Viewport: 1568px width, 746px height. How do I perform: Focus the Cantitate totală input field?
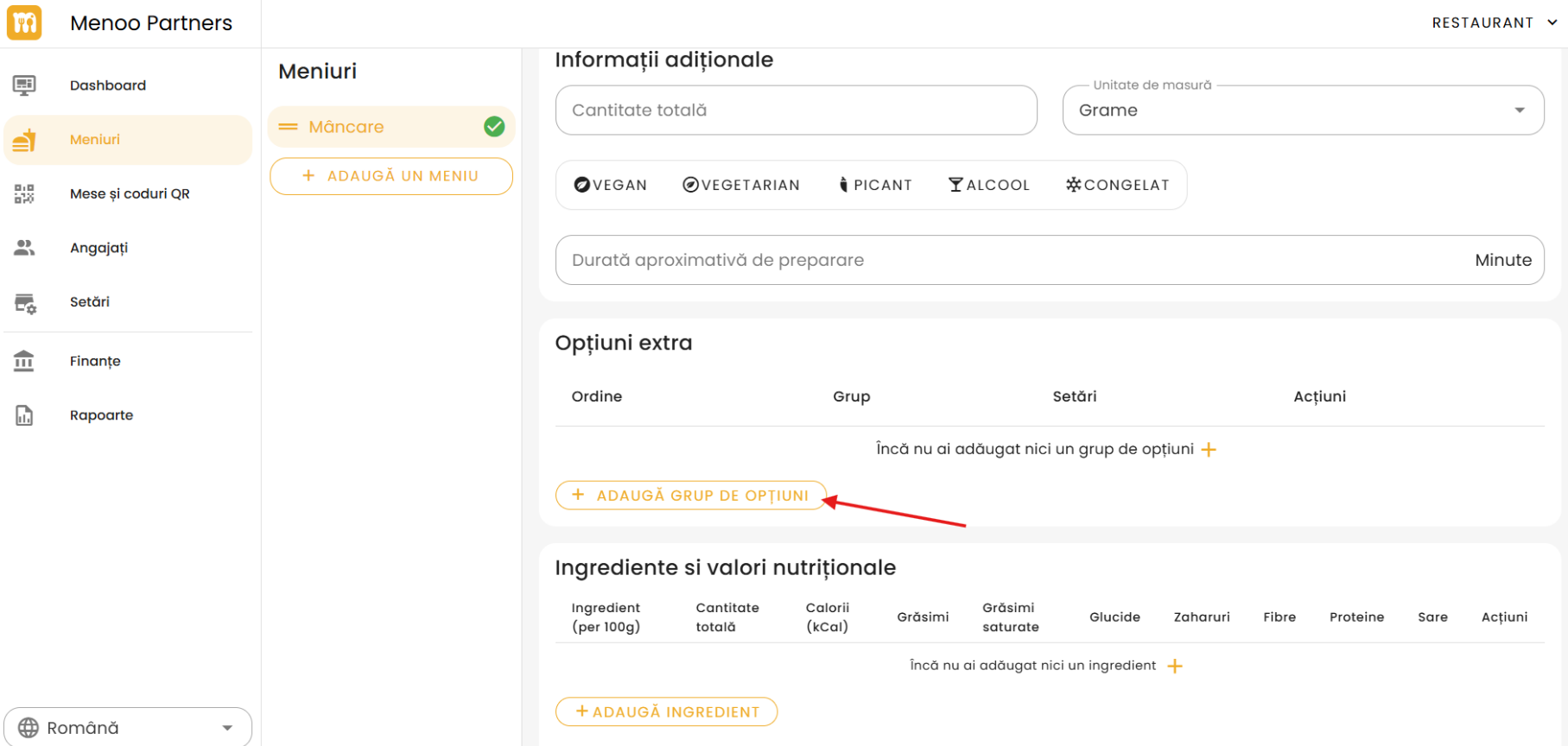[x=795, y=111]
